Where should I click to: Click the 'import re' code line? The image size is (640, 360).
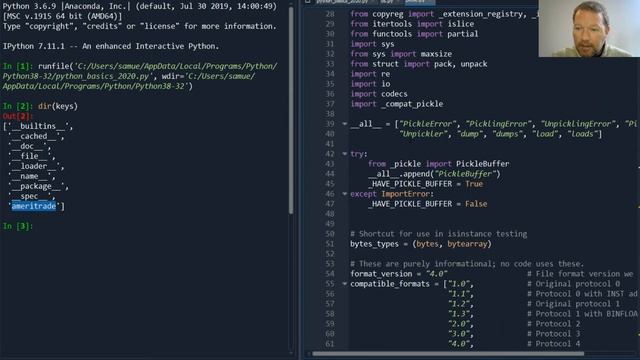(370, 74)
